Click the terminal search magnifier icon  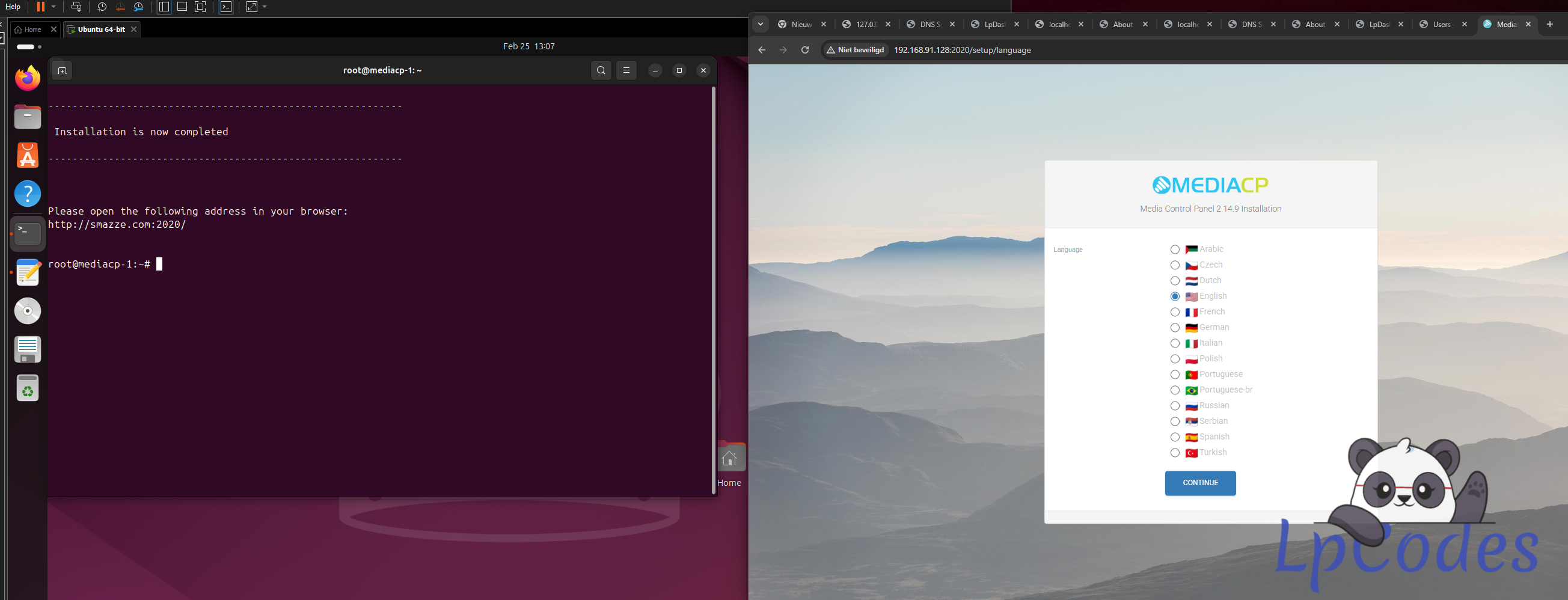tap(601, 70)
